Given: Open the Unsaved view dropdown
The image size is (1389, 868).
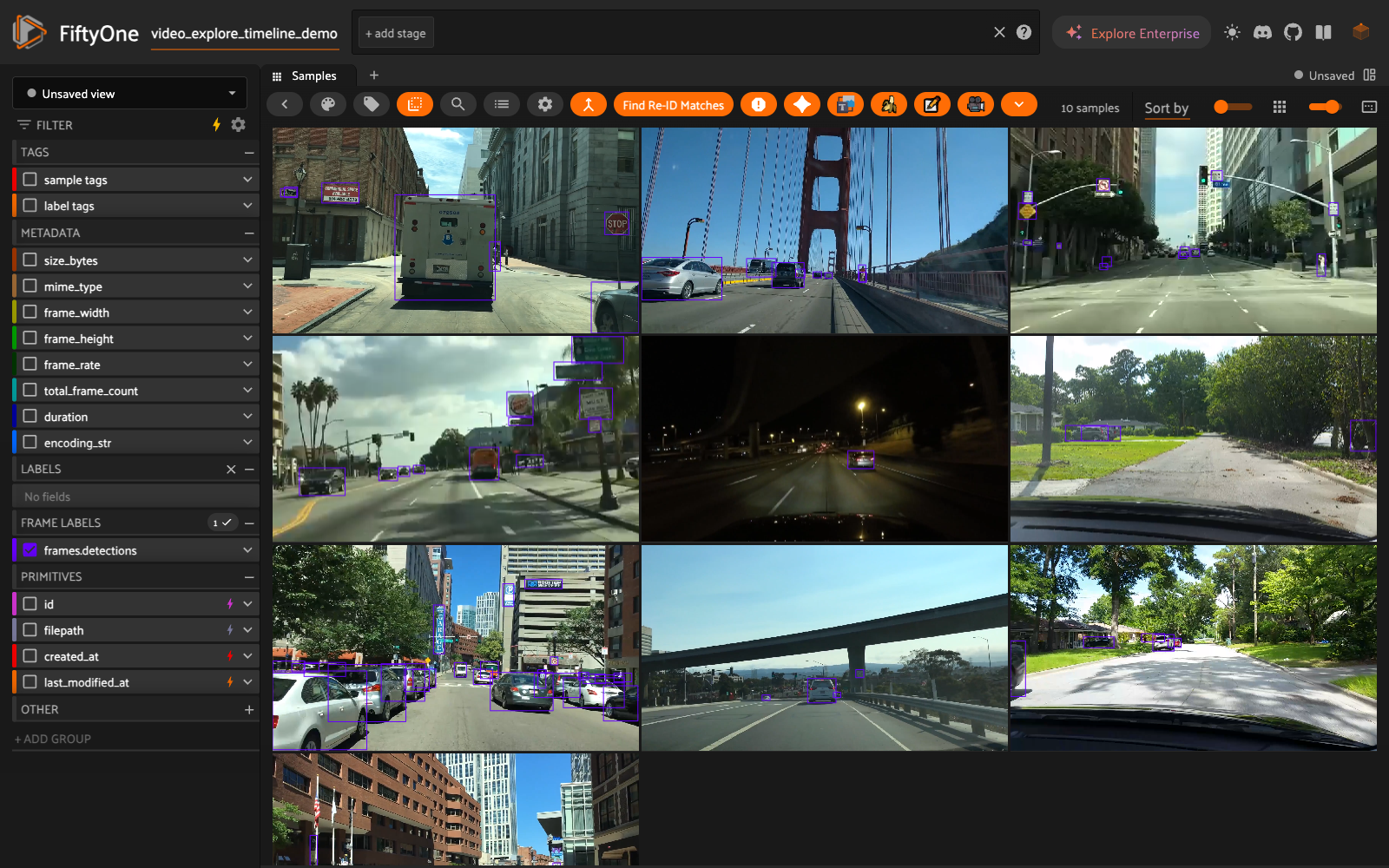Looking at the screenshot, I should click(130, 94).
